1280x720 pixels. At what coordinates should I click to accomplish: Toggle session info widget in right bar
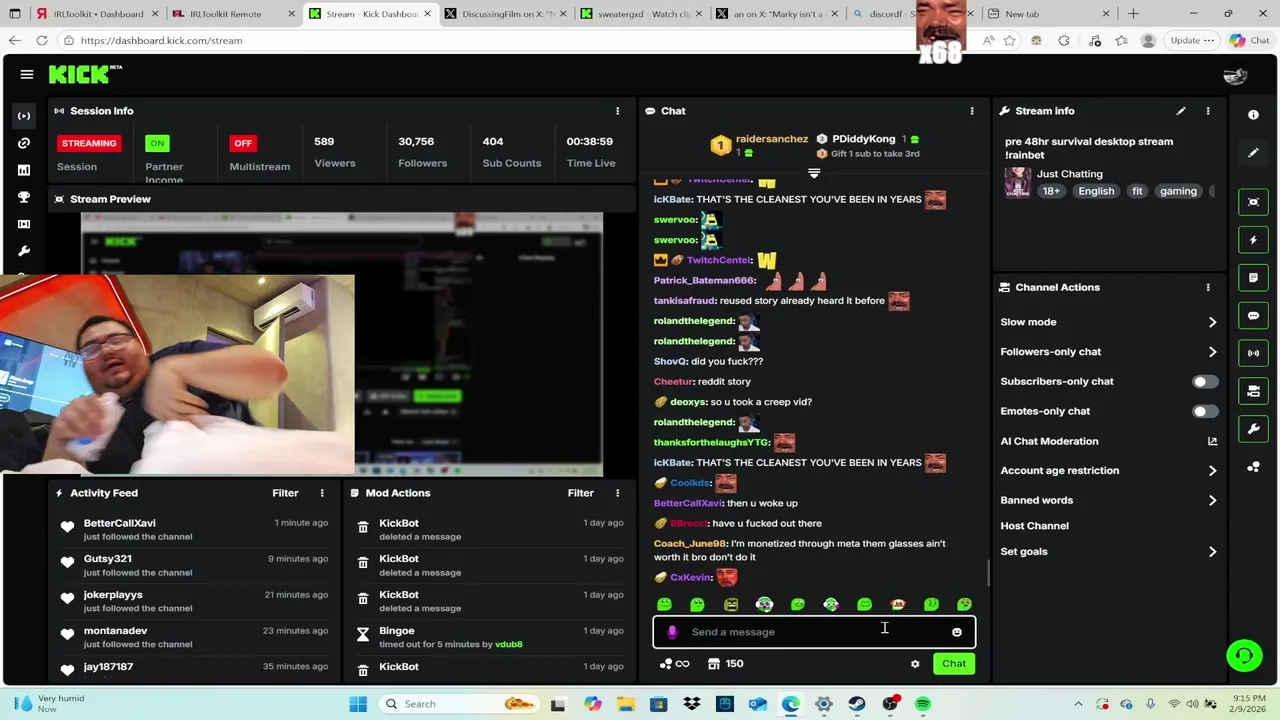[1253, 353]
